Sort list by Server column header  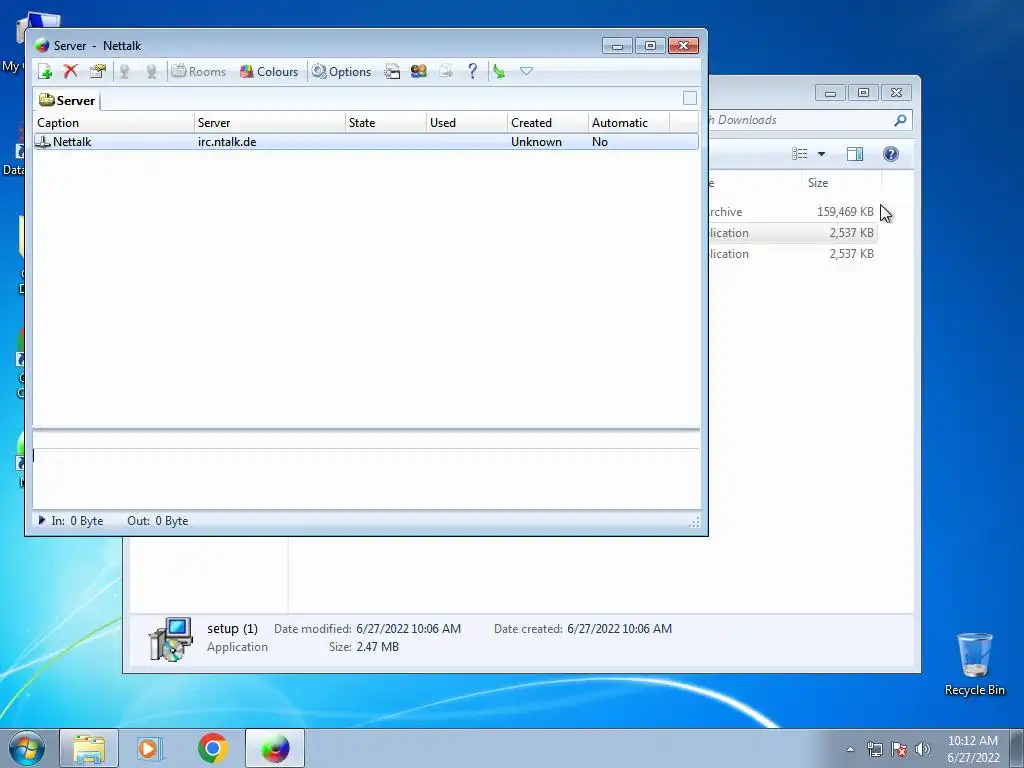[270, 123]
